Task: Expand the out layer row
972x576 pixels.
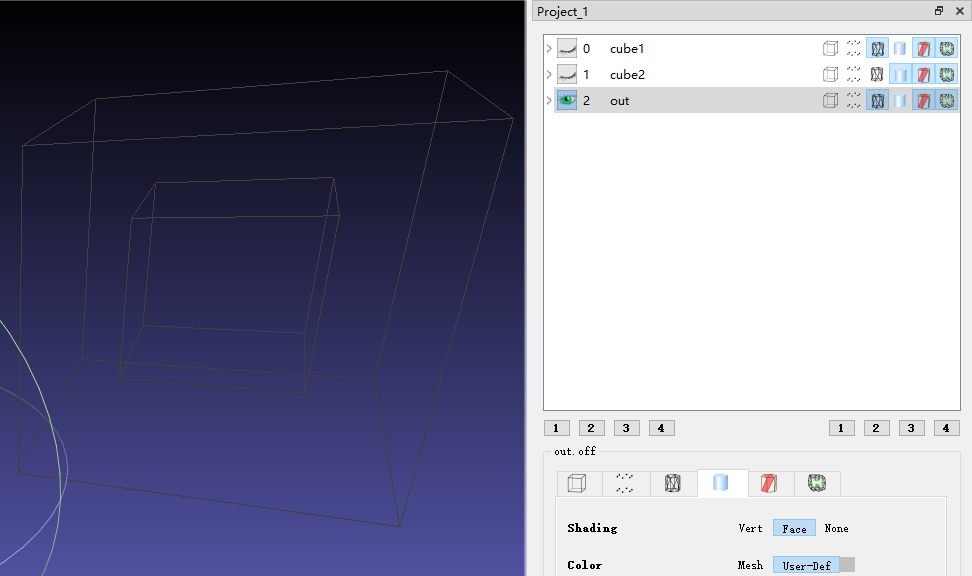Action: tap(549, 100)
